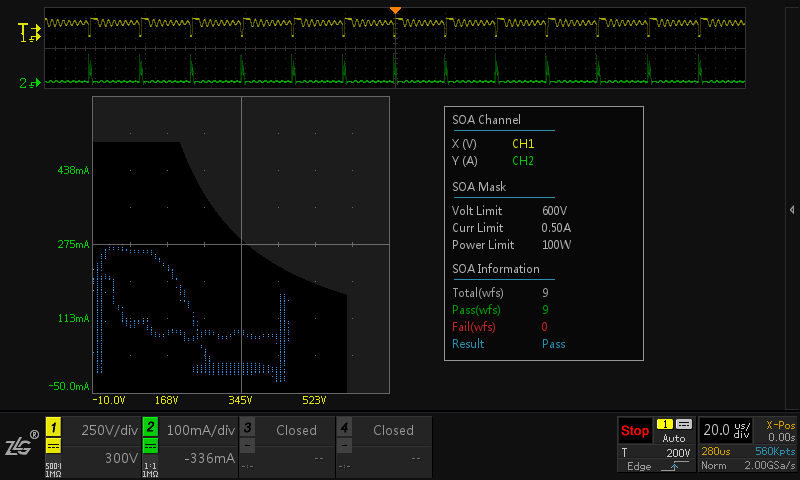Click the ZLG logo
This screenshot has height=480, width=800.
(x=21, y=444)
